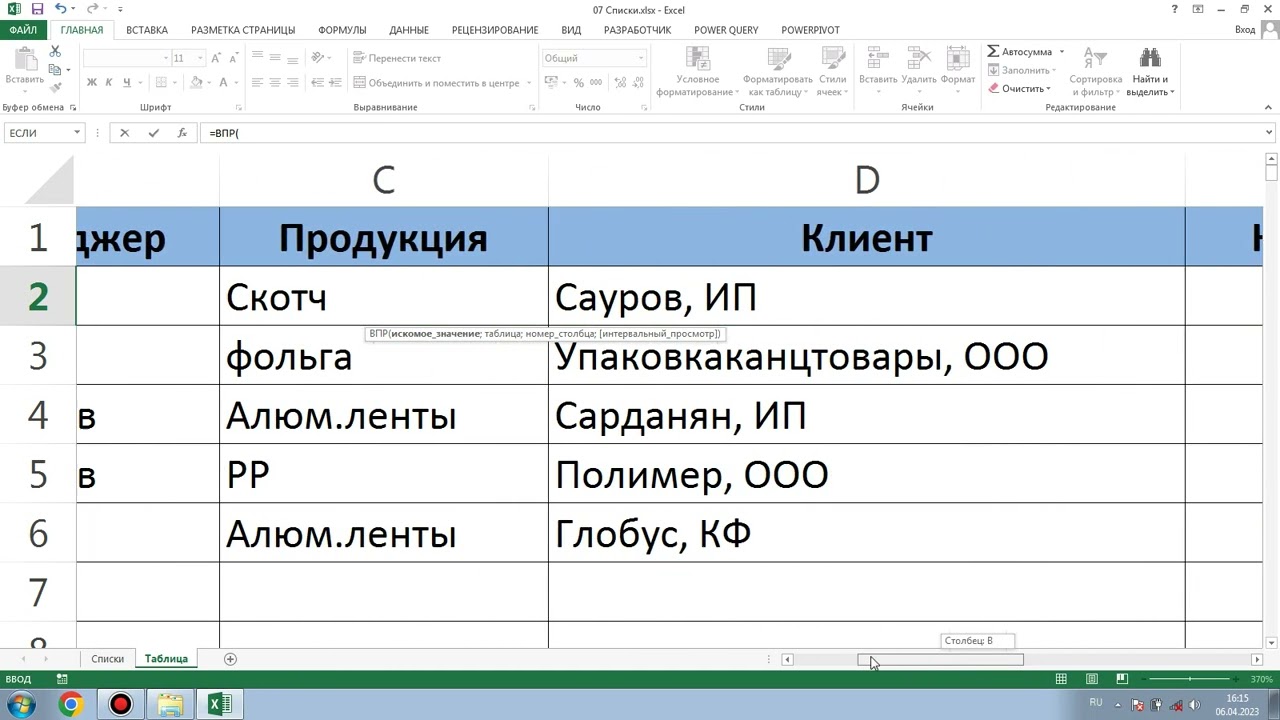Click the zoom slider in status bar

point(1189,679)
